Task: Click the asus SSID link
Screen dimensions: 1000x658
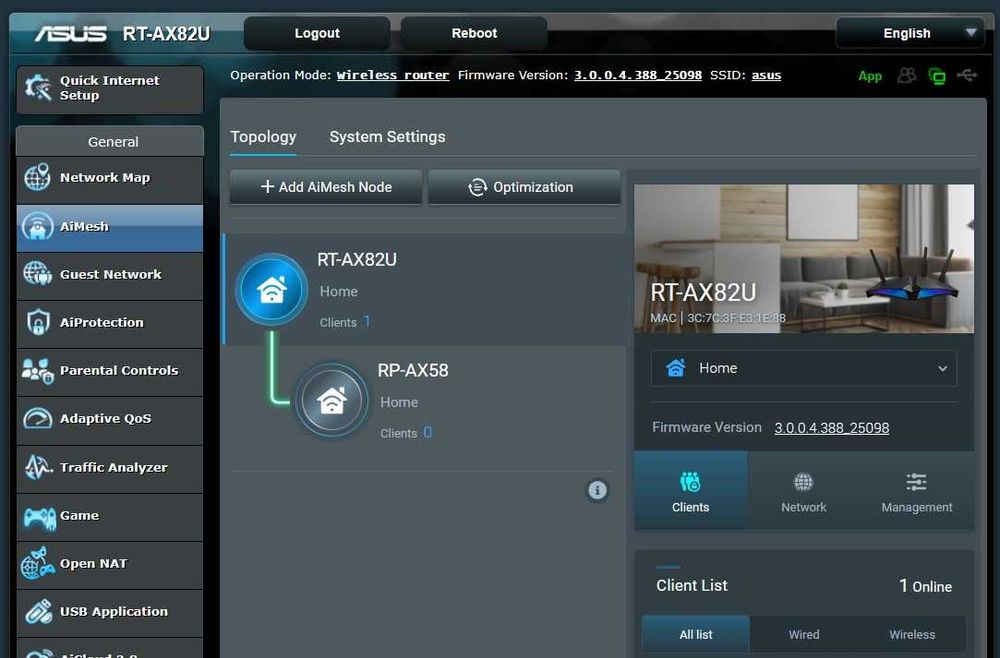Action: pyautogui.click(x=766, y=75)
